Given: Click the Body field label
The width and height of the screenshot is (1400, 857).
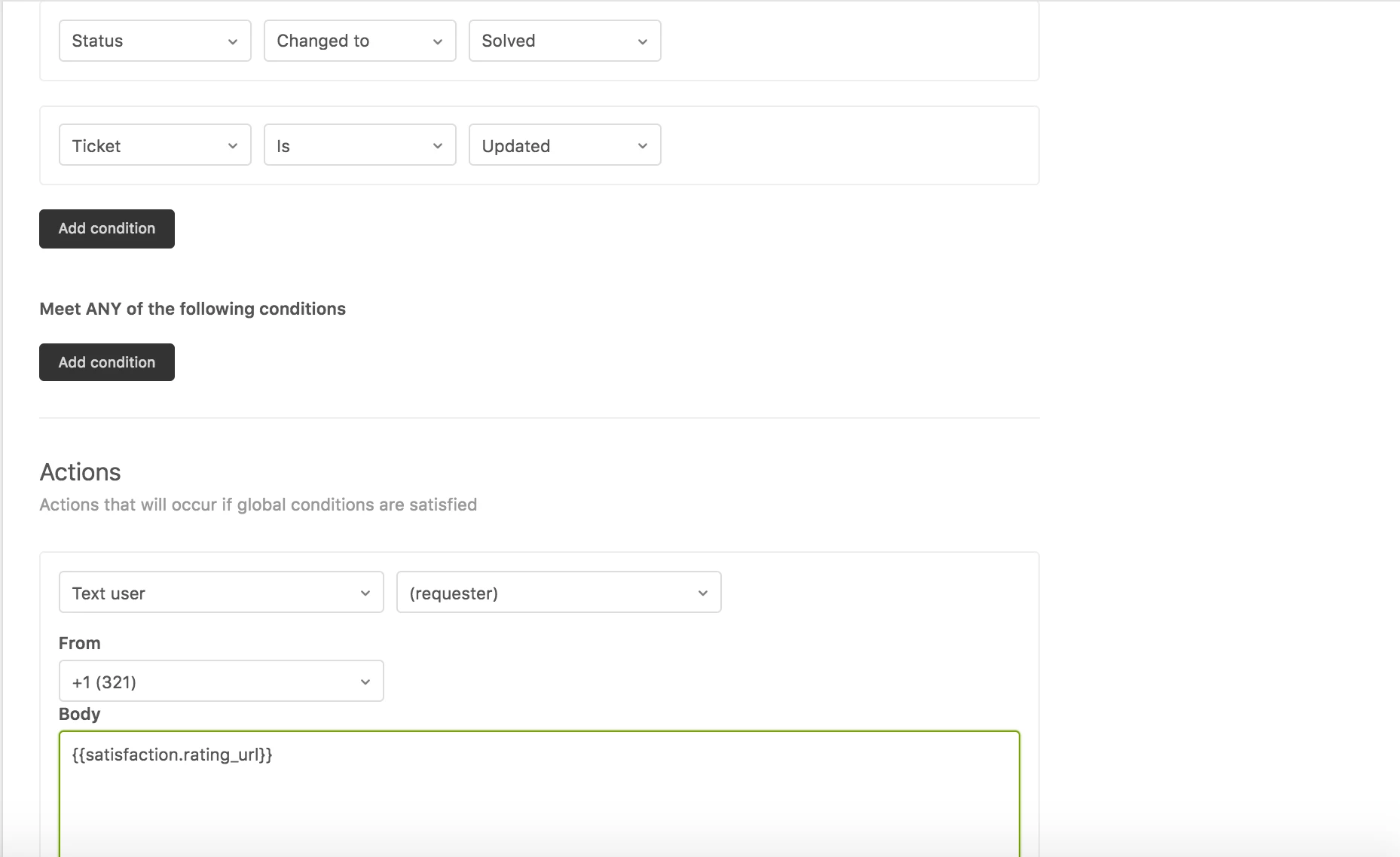Looking at the screenshot, I should click(79, 714).
